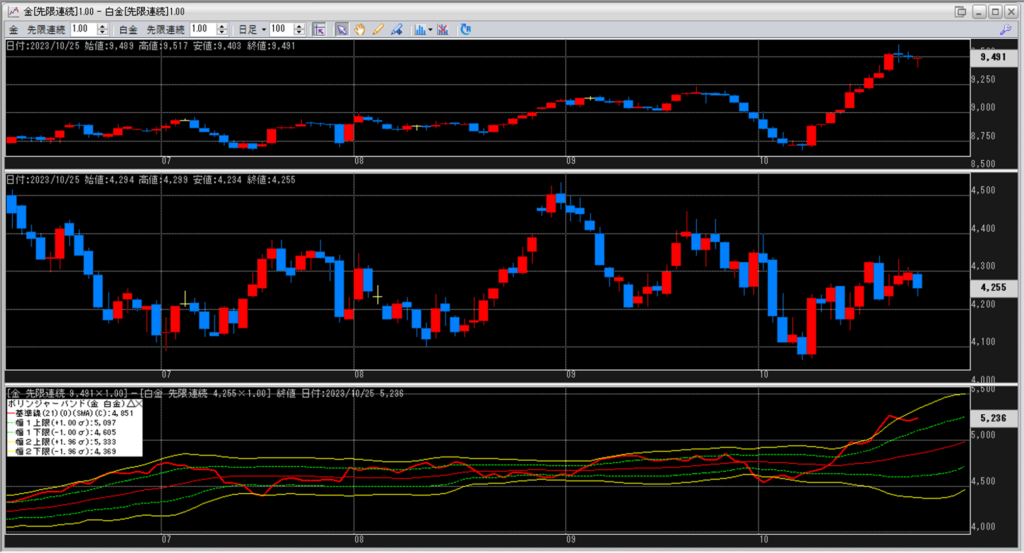This screenshot has height=553, width=1024.
Task: Click the red 基準線 legend line
Action: tap(12, 412)
